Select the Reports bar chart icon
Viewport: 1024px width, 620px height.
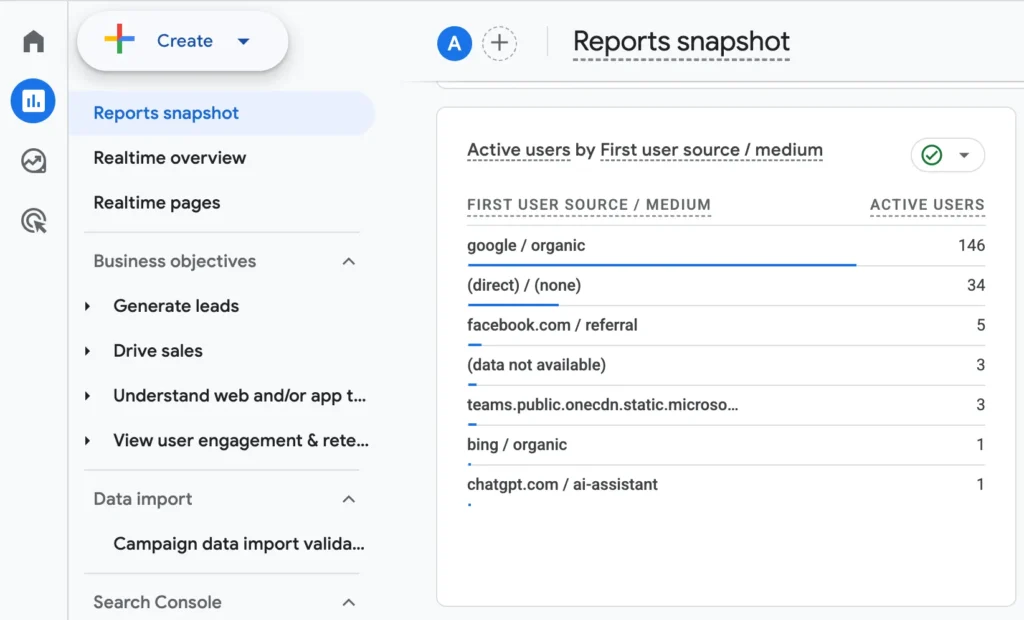tap(33, 101)
